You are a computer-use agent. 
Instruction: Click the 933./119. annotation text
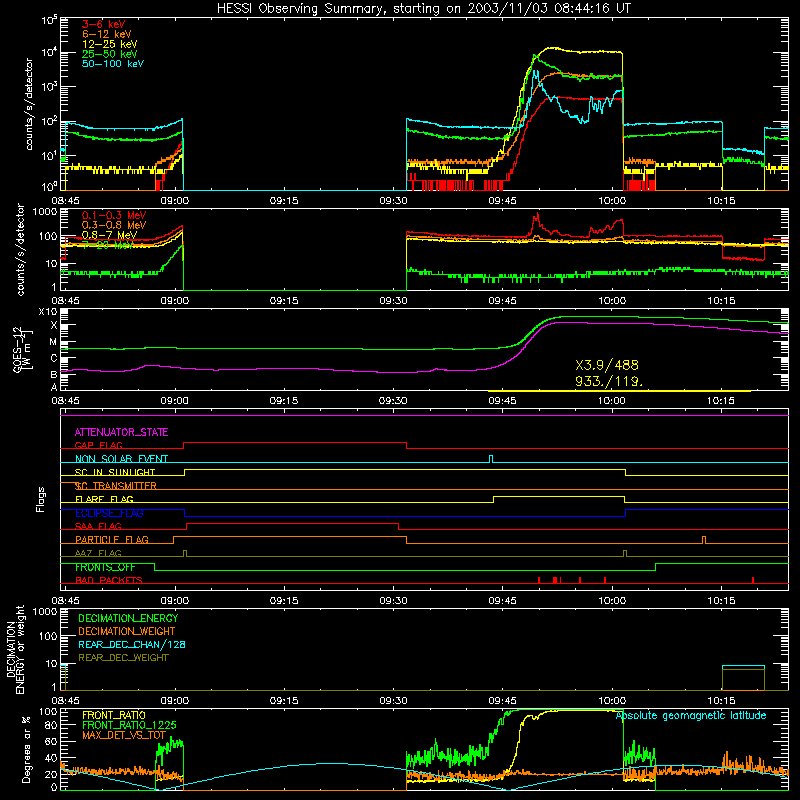coord(609,381)
